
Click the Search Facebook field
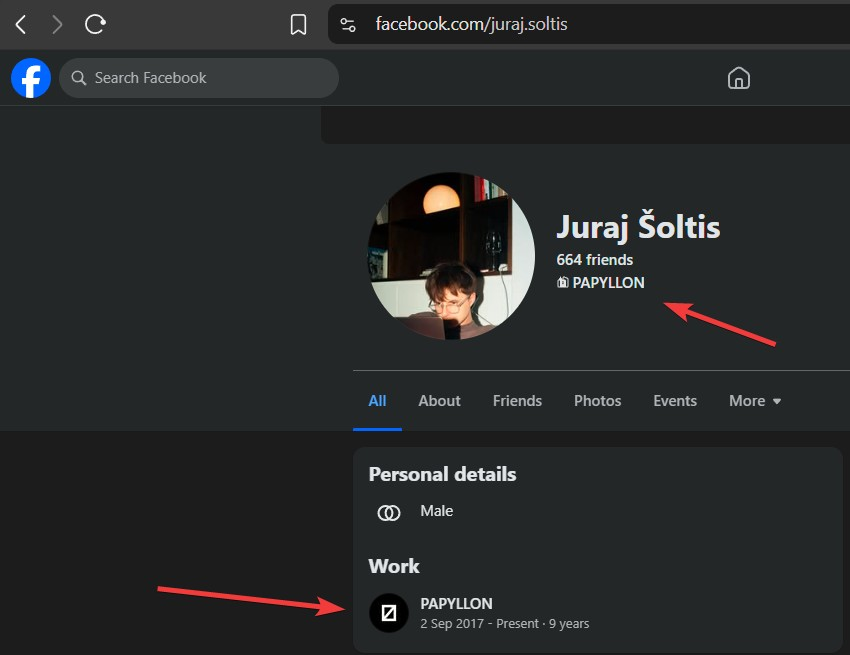click(199, 78)
